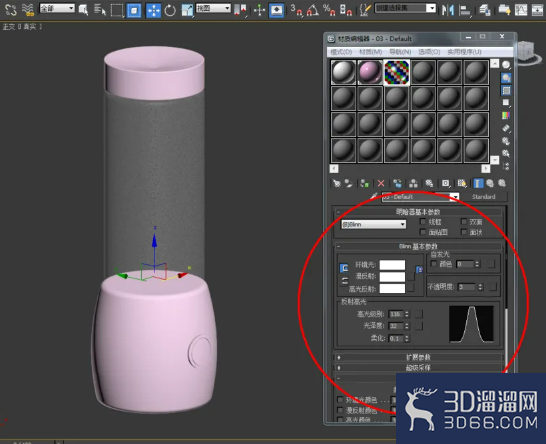Click the 环境光 ambient color swatch

392,265
